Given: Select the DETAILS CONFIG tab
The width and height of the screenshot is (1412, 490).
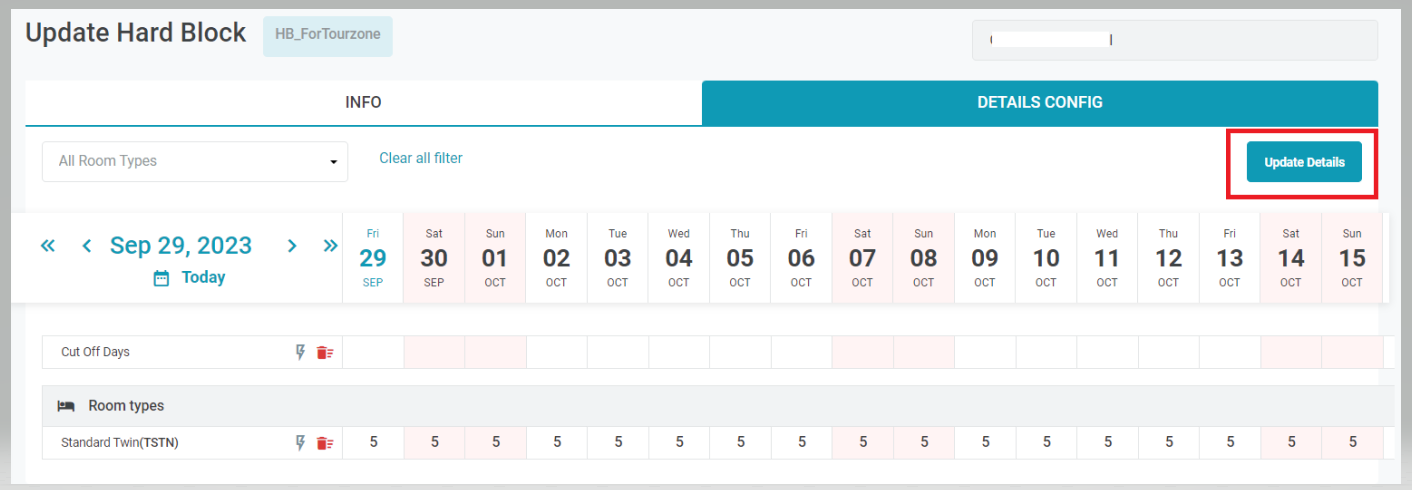Looking at the screenshot, I should (x=1040, y=103).
